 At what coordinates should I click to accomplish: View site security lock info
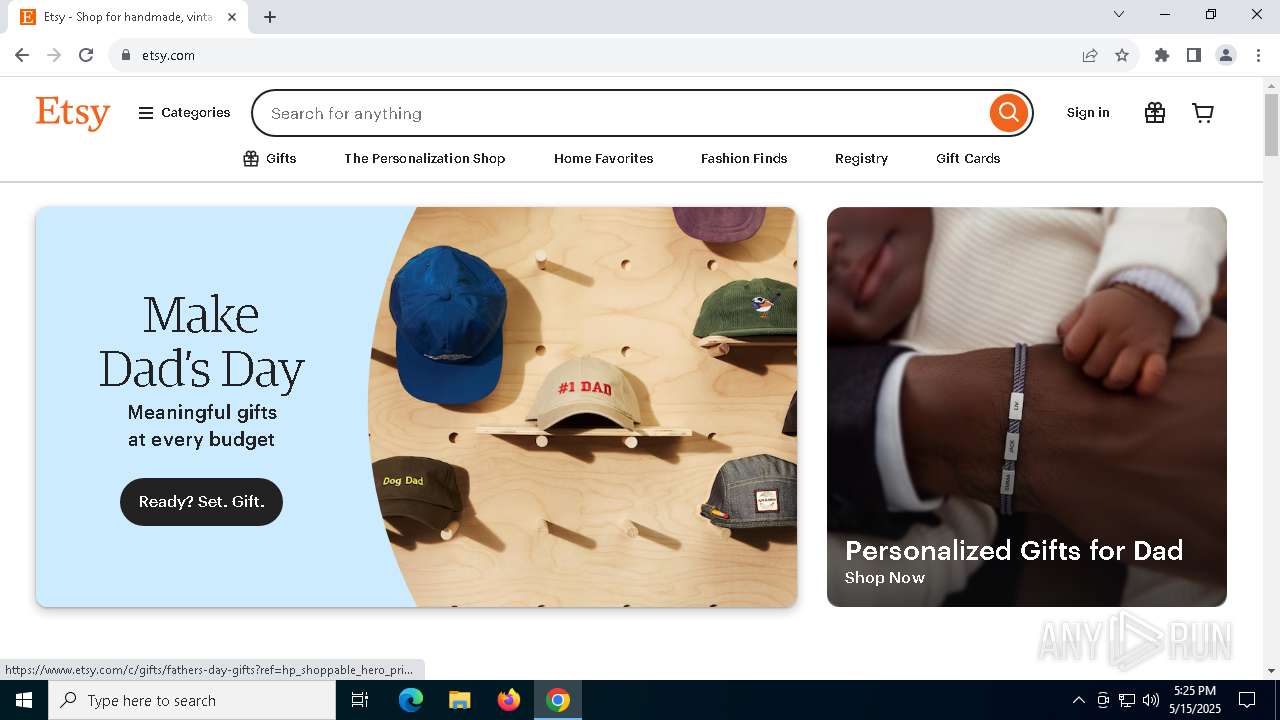[x=126, y=55]
